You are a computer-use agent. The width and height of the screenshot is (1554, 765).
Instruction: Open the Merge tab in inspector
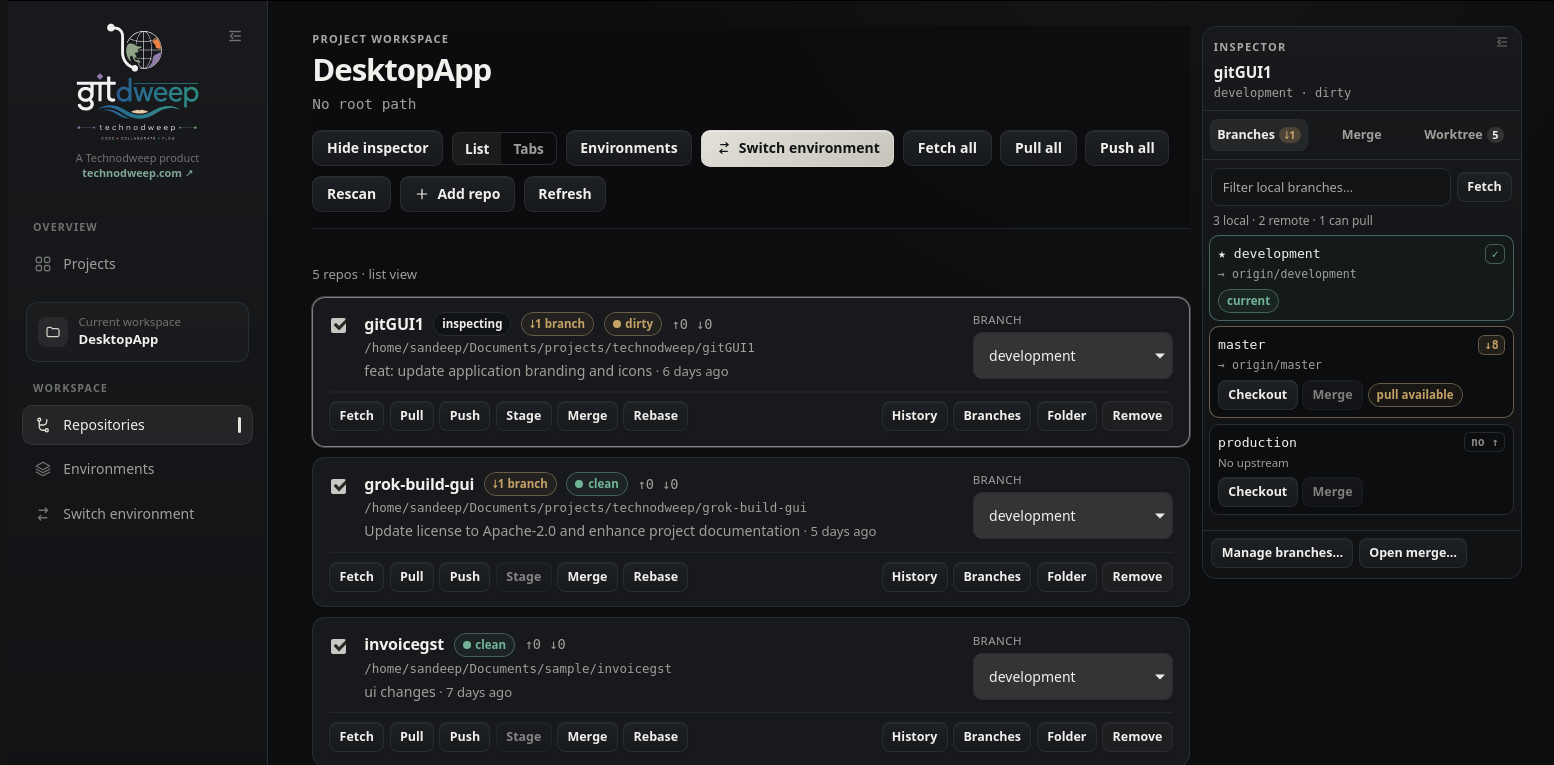pos(1361,135)
